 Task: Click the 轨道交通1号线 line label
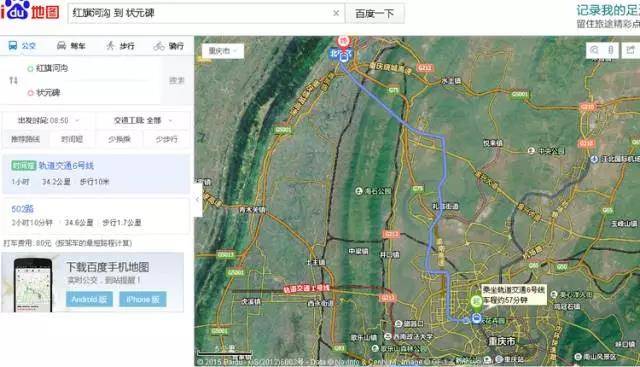[307, 288]
